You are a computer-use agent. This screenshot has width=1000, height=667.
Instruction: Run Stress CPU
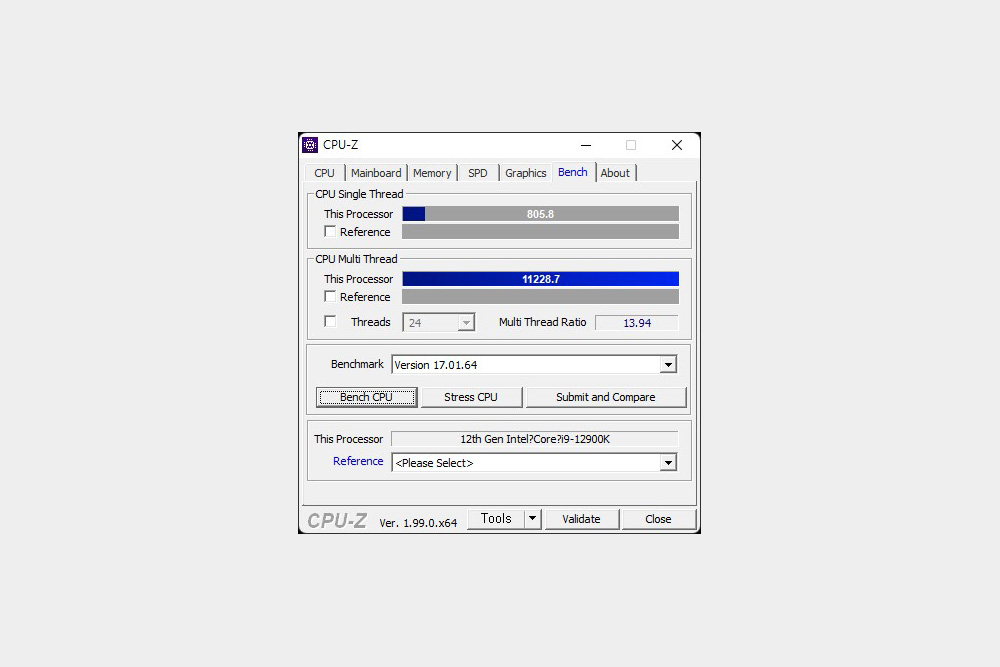(x=471, y=397)
